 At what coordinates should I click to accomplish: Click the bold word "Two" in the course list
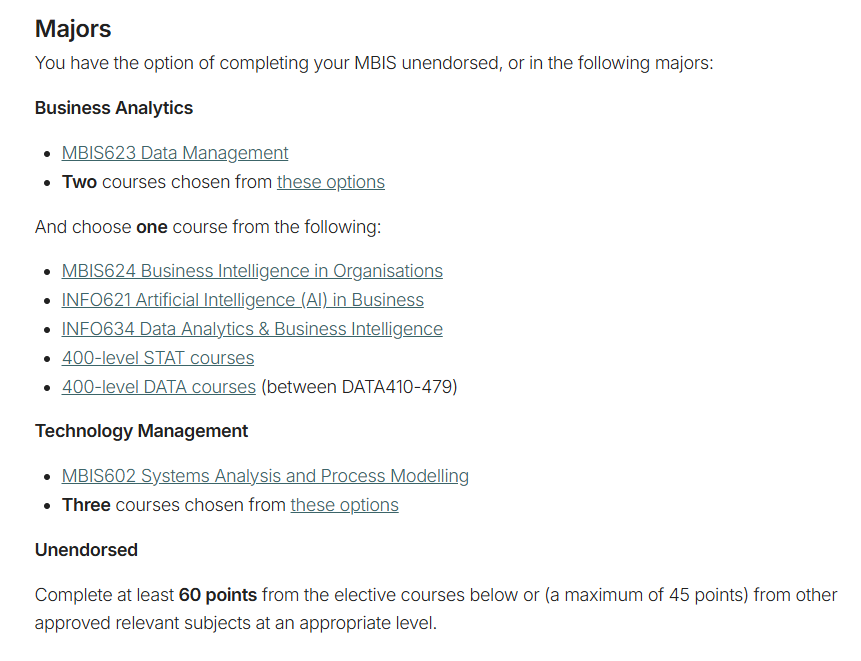[x=80, y=182]
